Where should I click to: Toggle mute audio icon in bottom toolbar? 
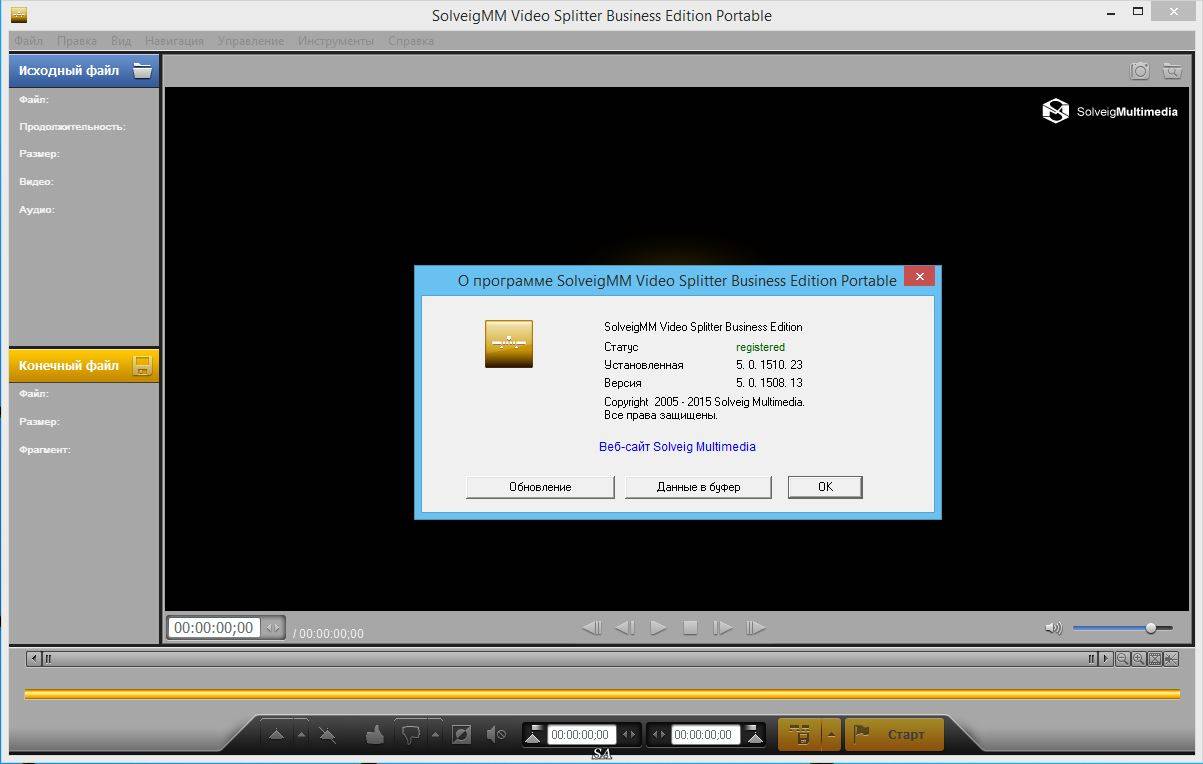(496, 735)
